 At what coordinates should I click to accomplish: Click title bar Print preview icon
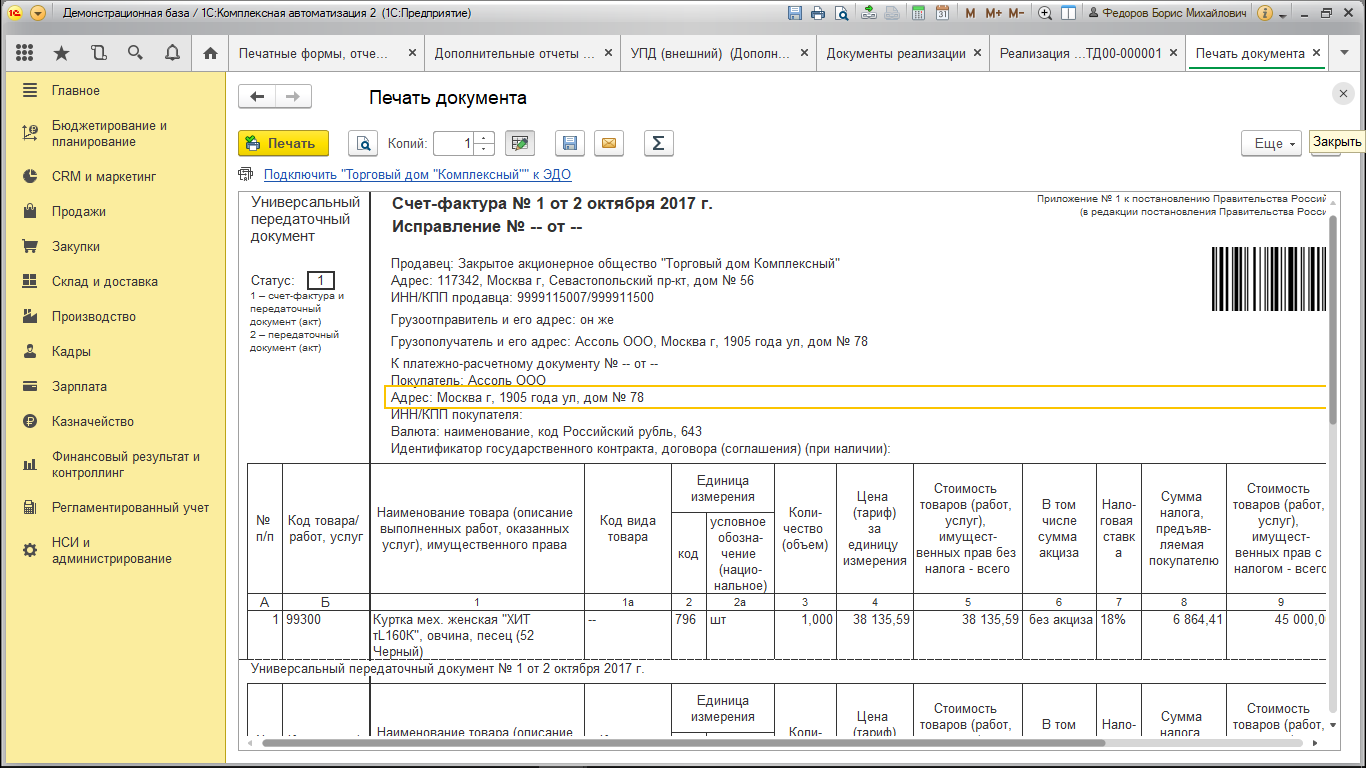pyautogui.click(x=842, y=13)
